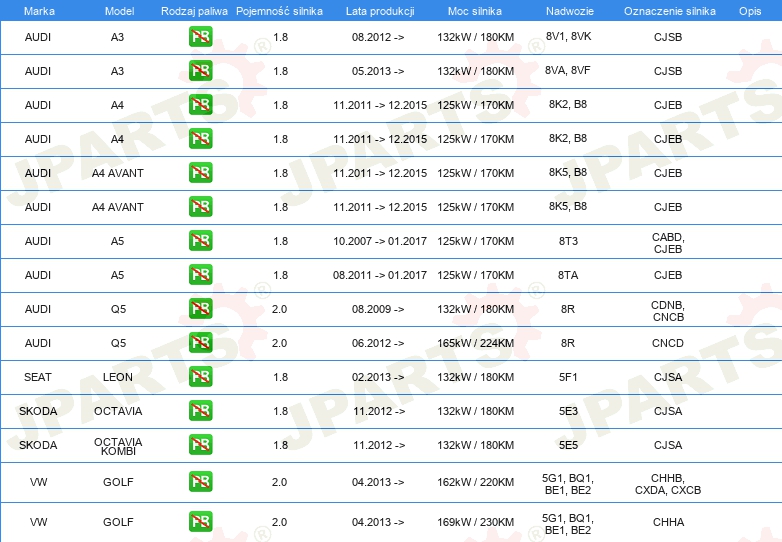
Task: Click the Oznaczenie silnika column header
Action: point(670,11)
